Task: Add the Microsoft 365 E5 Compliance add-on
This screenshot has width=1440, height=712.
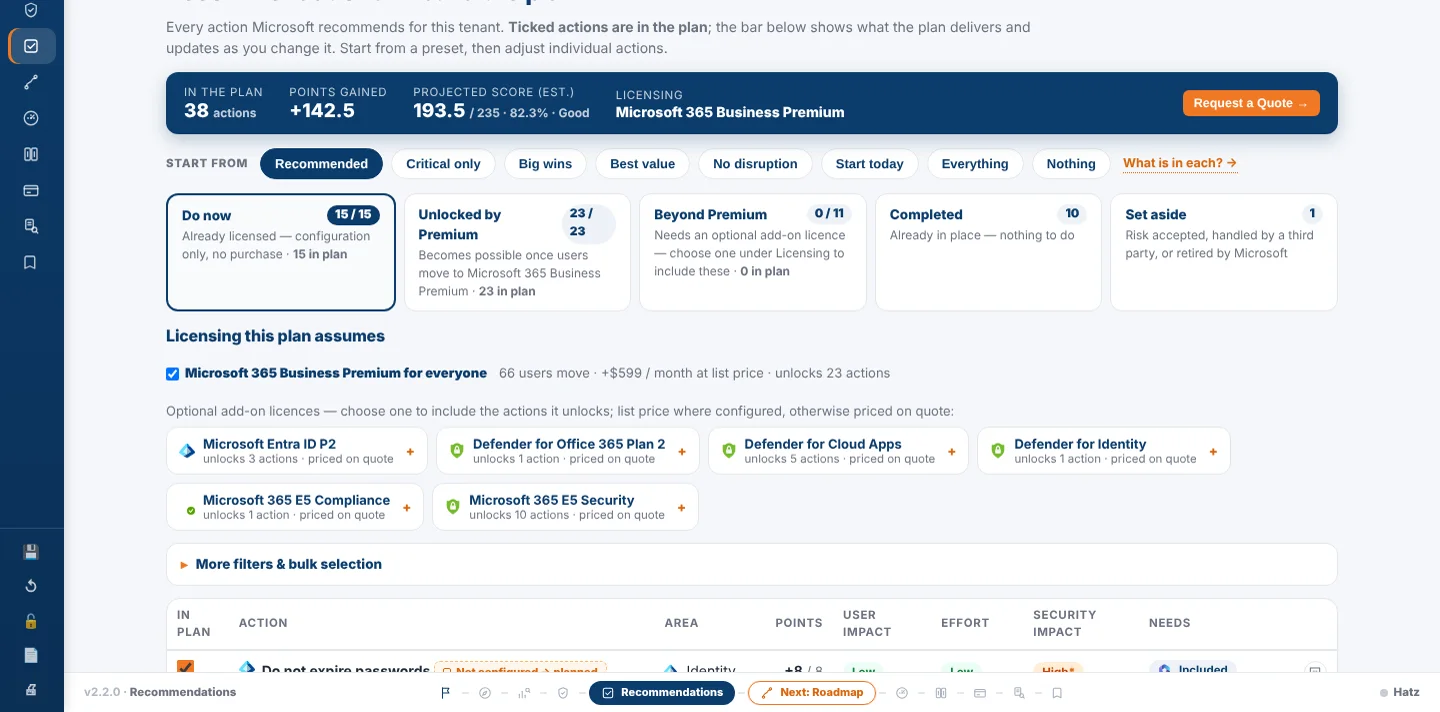Action: (x=295, y=507)
